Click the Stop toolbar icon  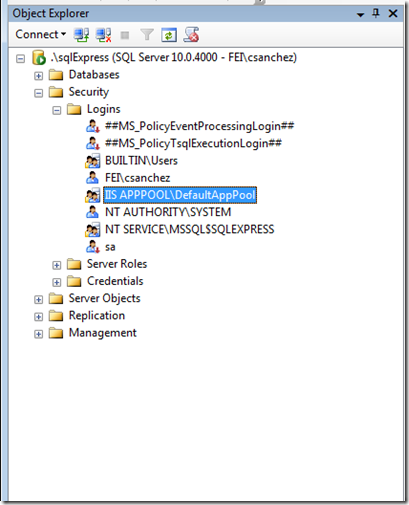click(125, 35)
